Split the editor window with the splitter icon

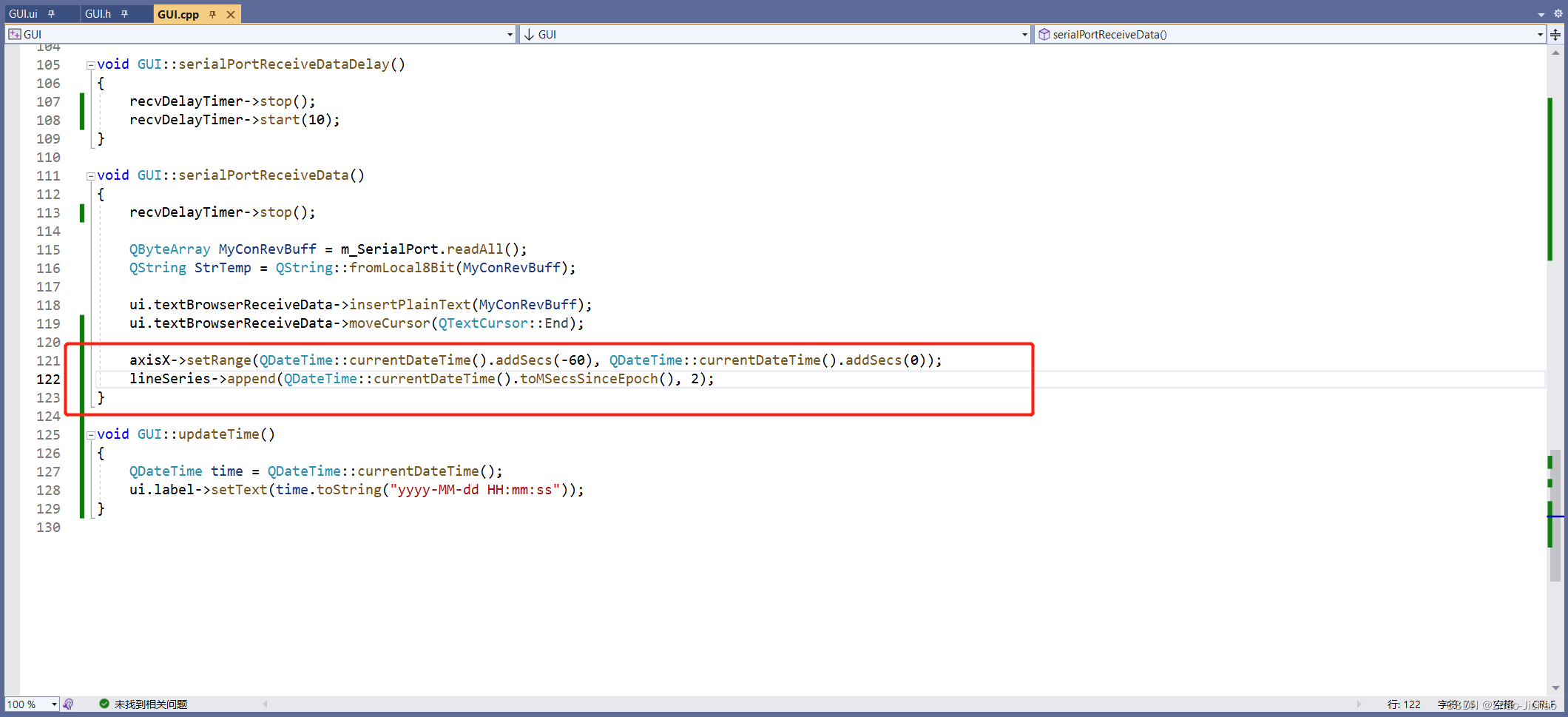click(x=1555, y=34)
